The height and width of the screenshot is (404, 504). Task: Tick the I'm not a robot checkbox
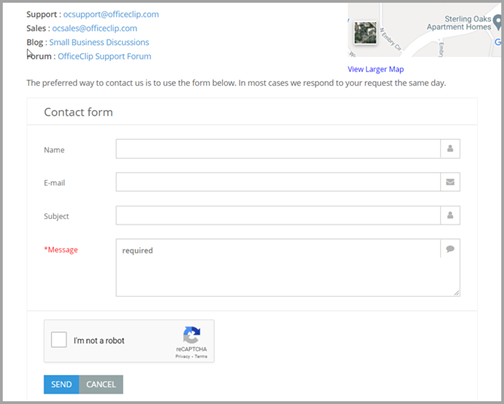[x=59, y=340]
